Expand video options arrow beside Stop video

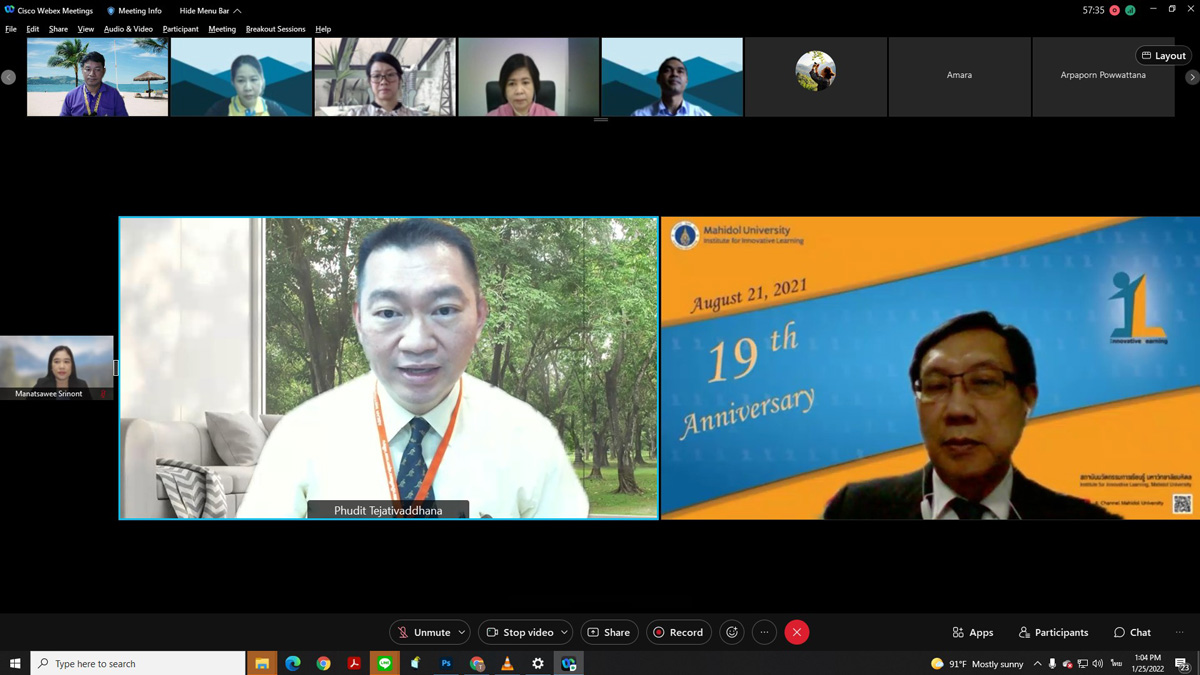pos(564,632)
